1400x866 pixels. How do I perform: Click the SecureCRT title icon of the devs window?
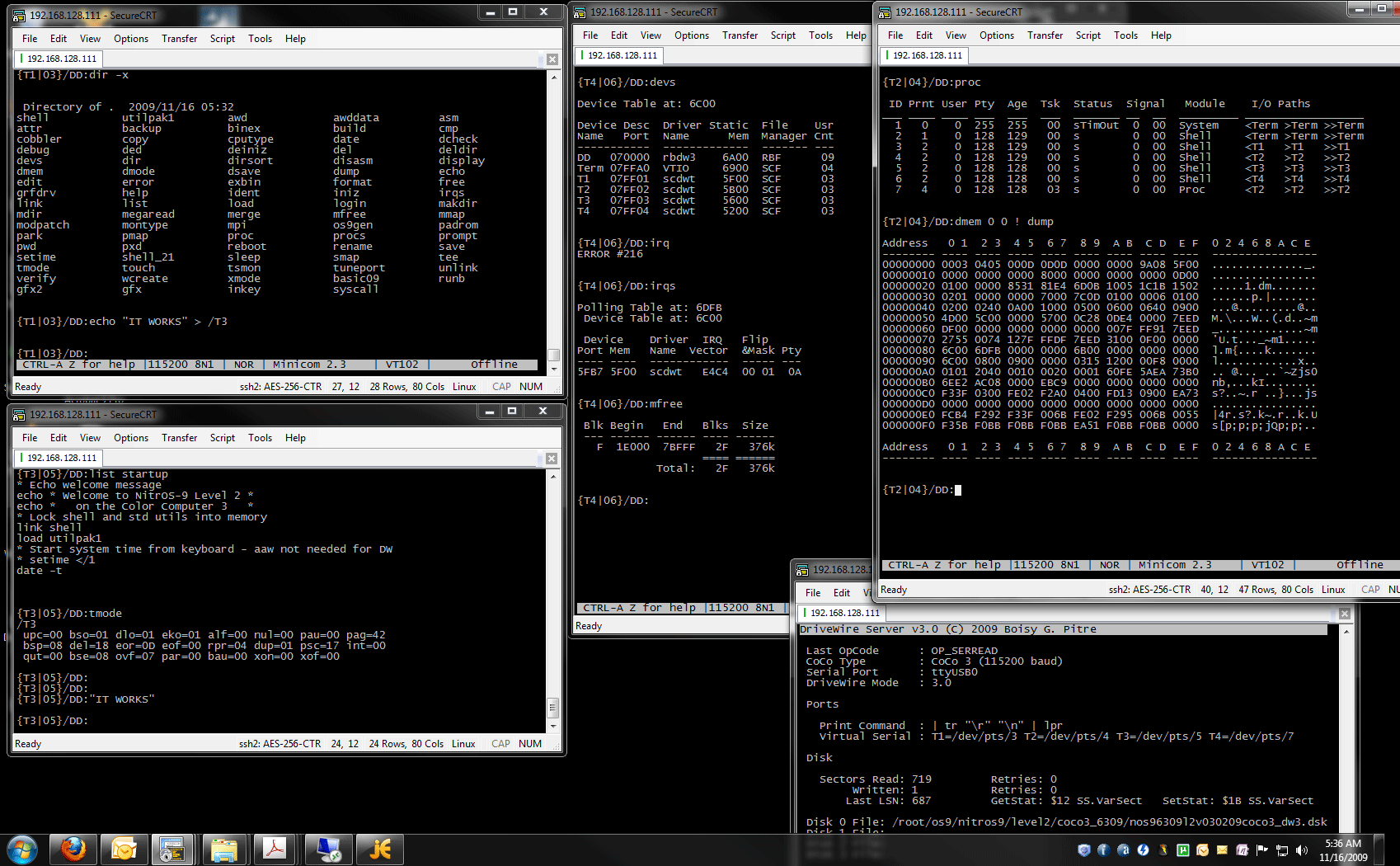click(x=580, y=12)
